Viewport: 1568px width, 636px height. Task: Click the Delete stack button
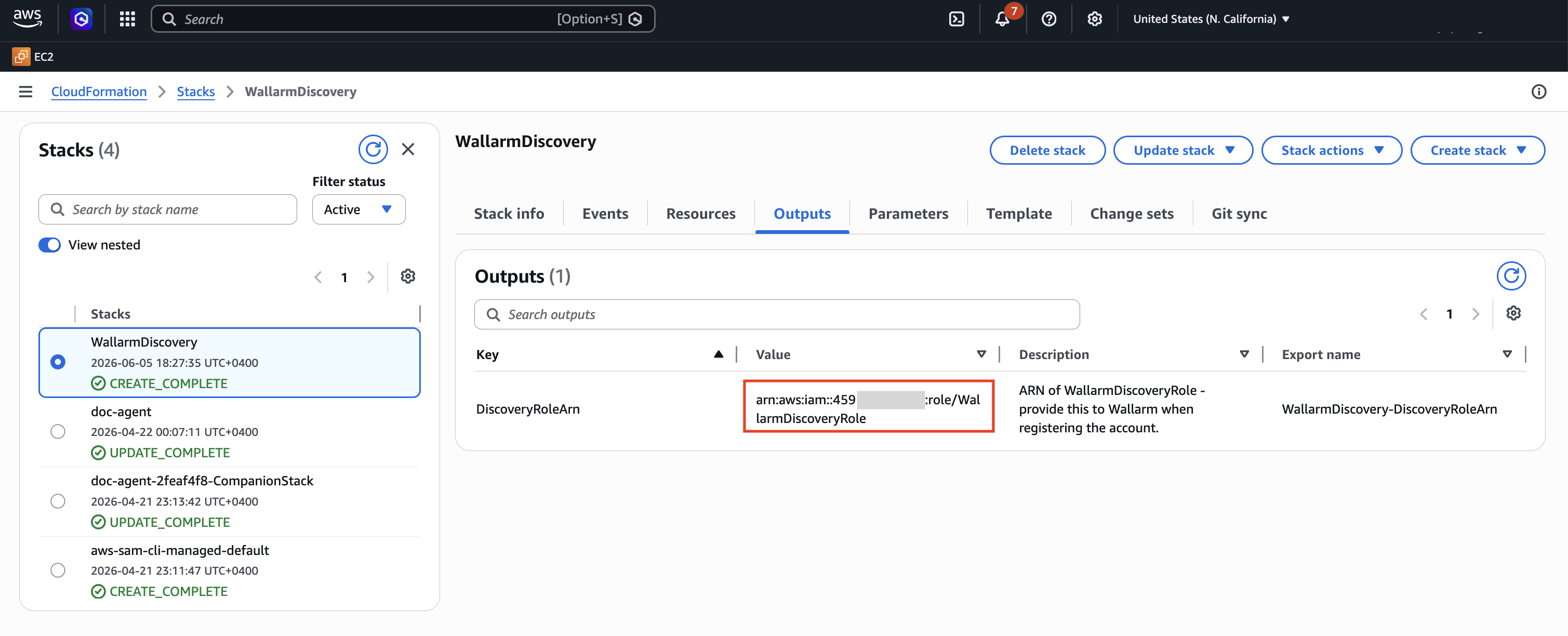point(1047,150)
